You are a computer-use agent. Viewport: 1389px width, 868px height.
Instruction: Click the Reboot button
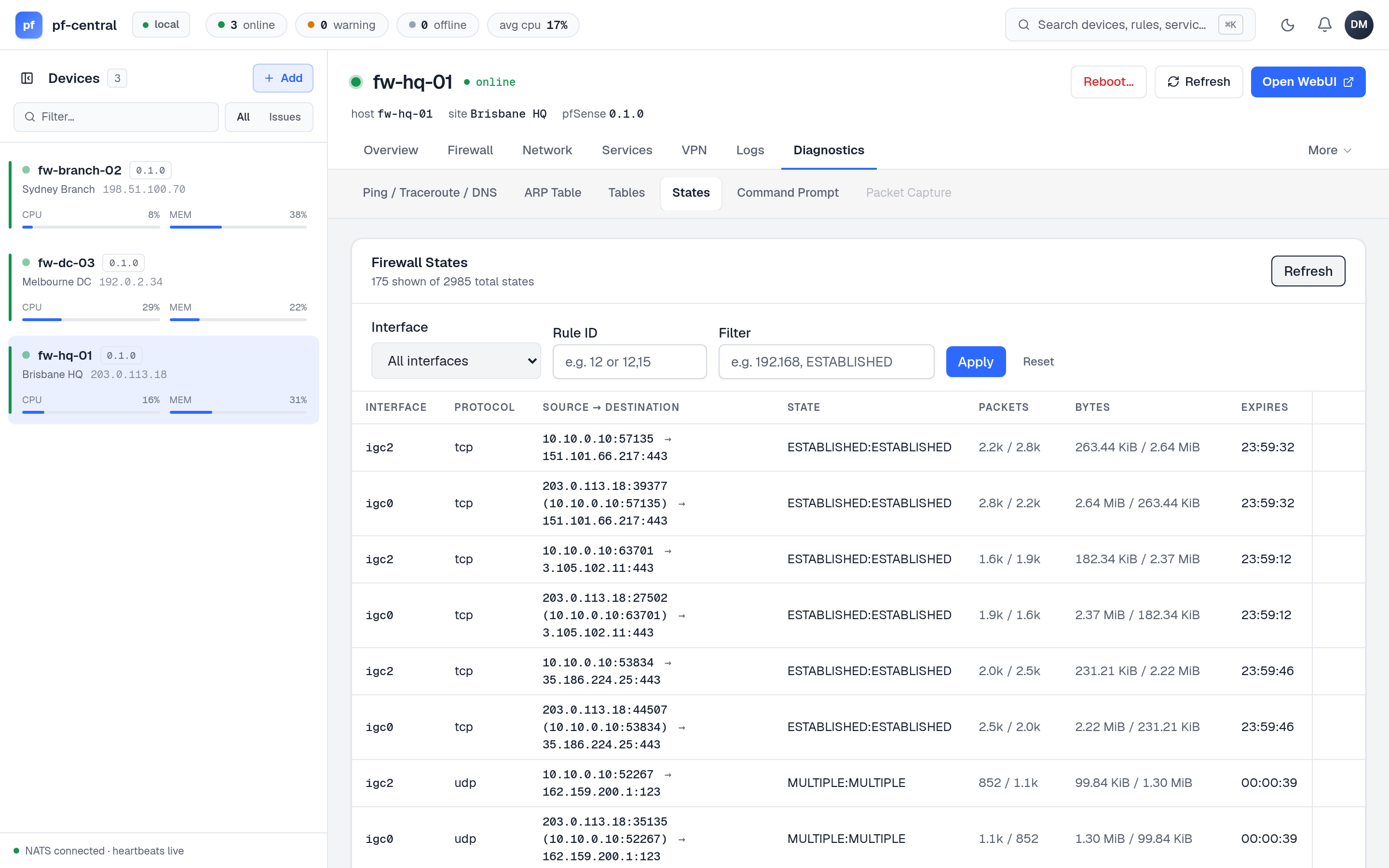click(1108, 82)
